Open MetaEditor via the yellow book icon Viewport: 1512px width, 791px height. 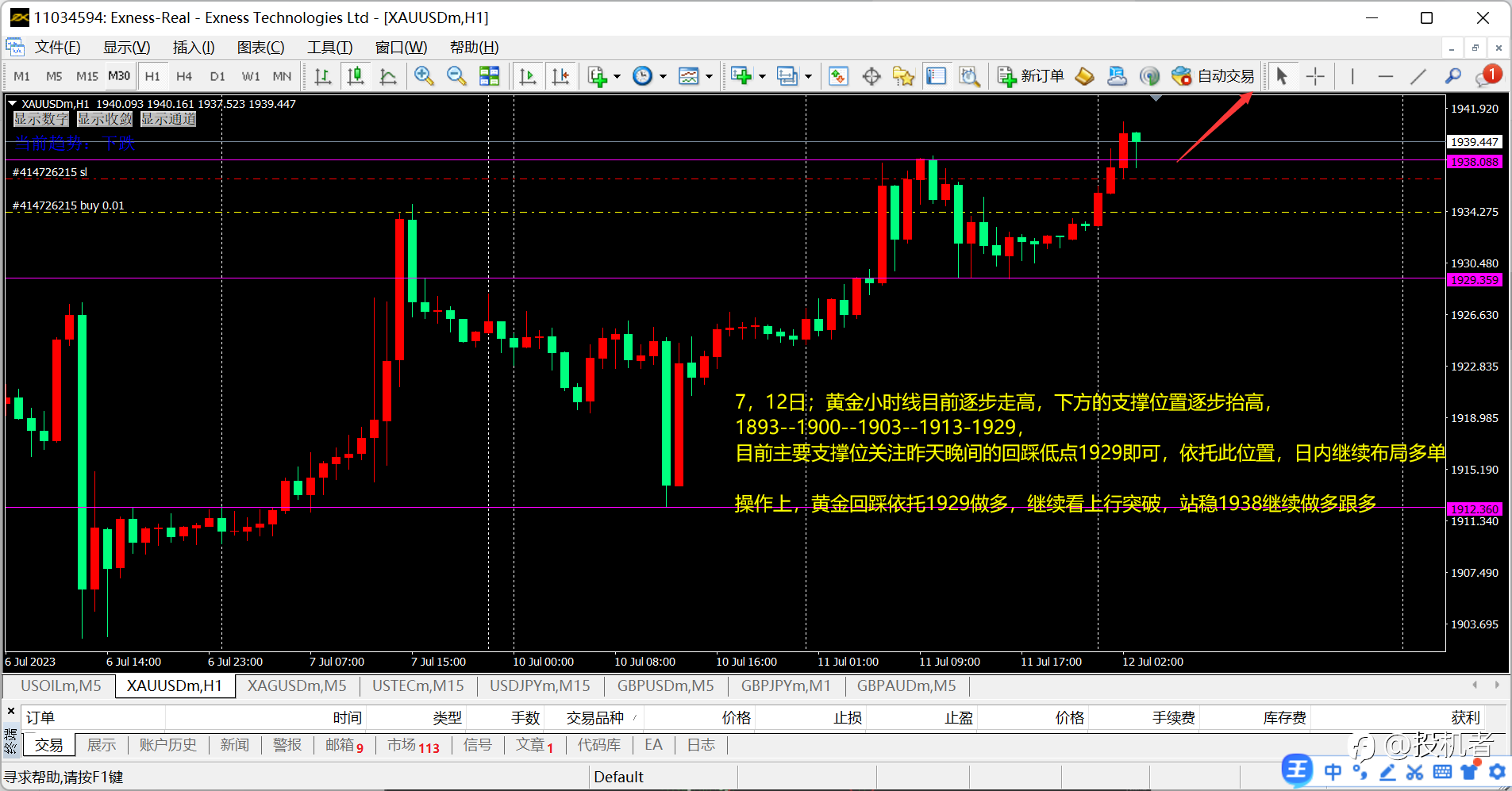tap(1084, 76)
